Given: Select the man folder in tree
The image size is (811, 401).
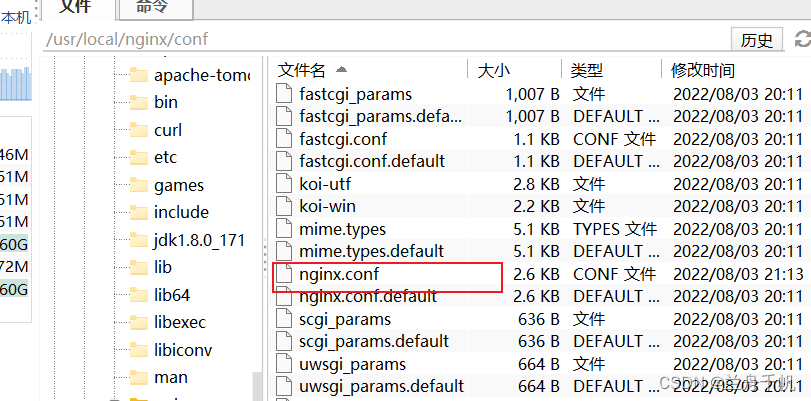Looking at the screenshot, I should click(x=171, y=377).
